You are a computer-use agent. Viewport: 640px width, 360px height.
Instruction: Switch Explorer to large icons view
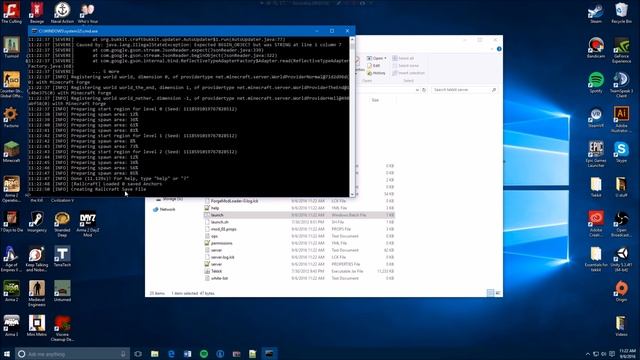[x=498, y=293]
